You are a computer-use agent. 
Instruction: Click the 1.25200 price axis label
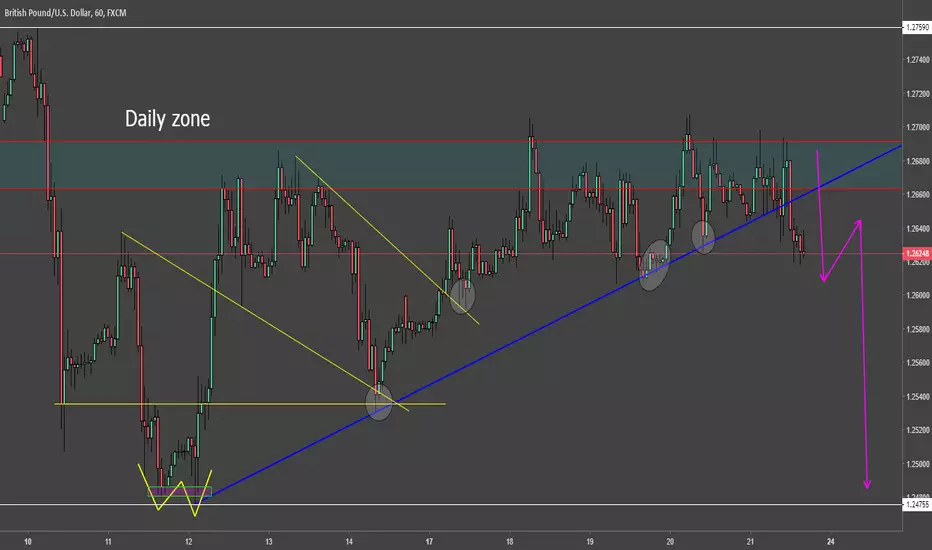918,430
